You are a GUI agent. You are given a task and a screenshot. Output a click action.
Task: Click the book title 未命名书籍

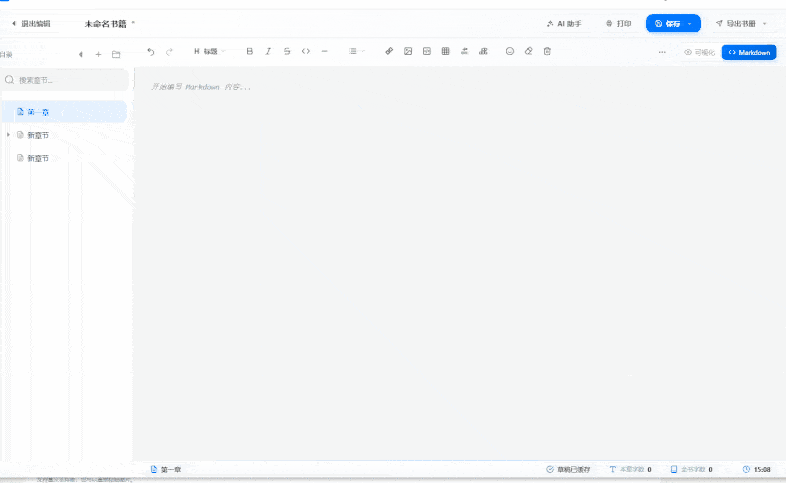point(105,24)
